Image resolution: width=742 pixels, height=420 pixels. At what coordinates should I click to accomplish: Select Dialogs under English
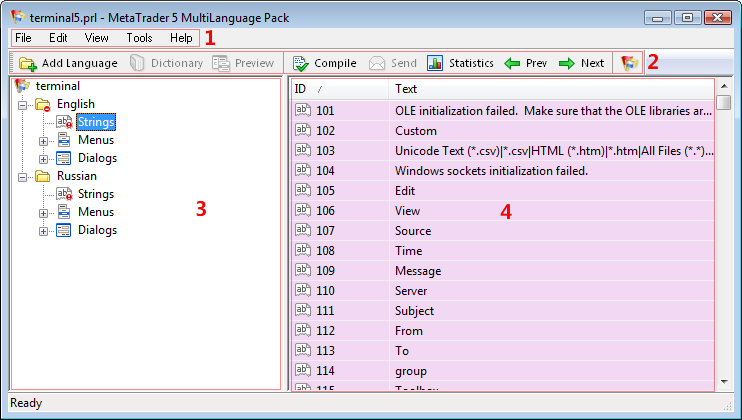(x=97, y=158)
